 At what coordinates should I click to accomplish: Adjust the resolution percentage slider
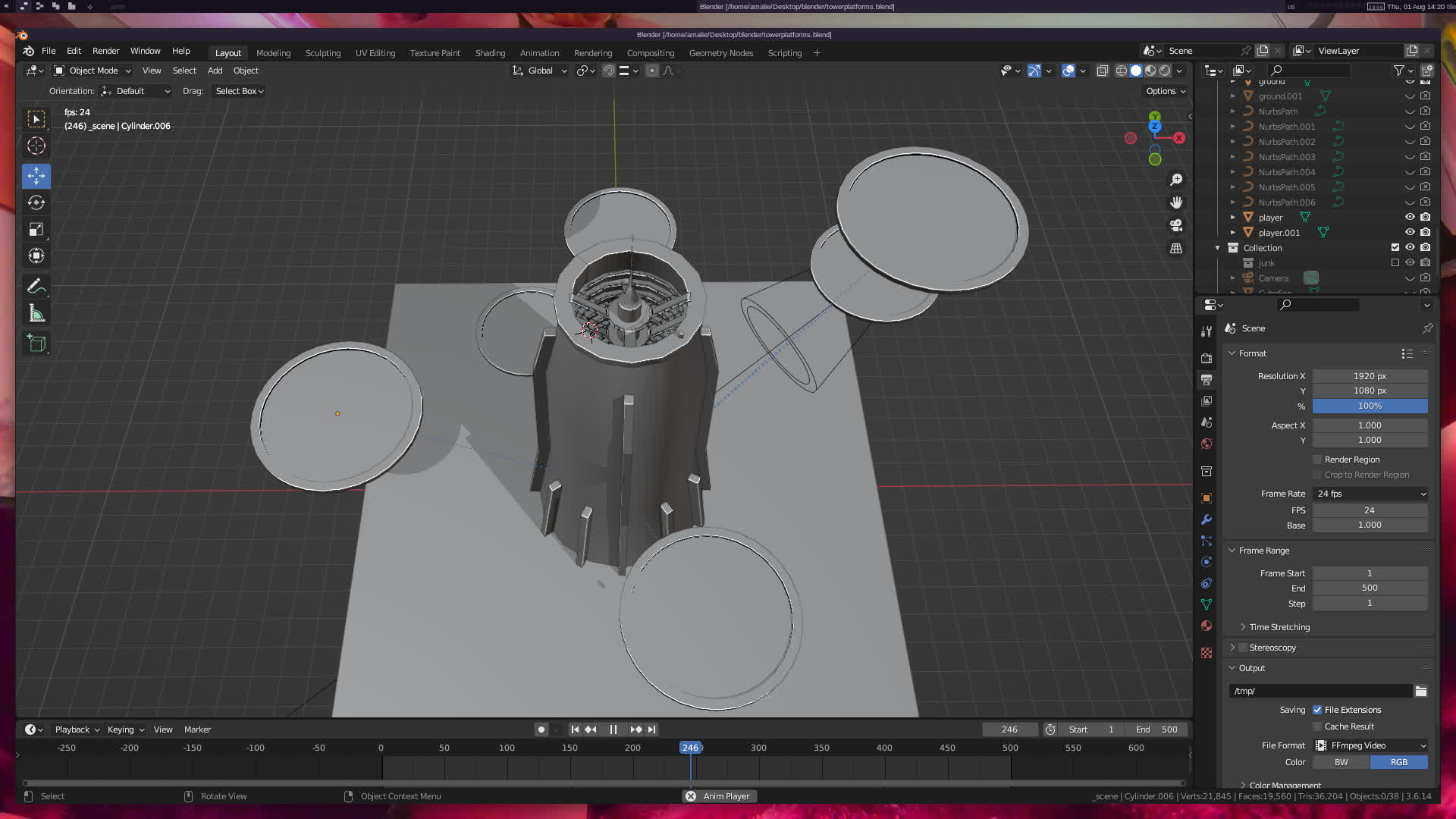(x=1370, y=406)
